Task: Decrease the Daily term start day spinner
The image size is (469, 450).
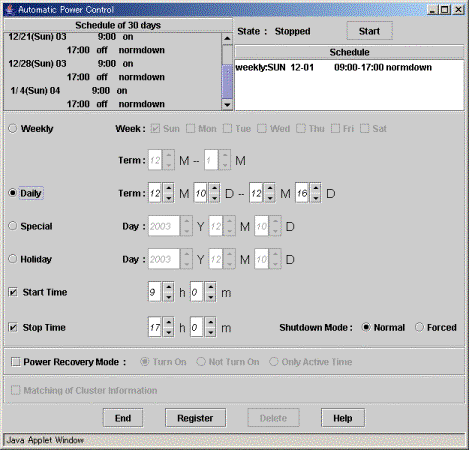Action: 214,198
